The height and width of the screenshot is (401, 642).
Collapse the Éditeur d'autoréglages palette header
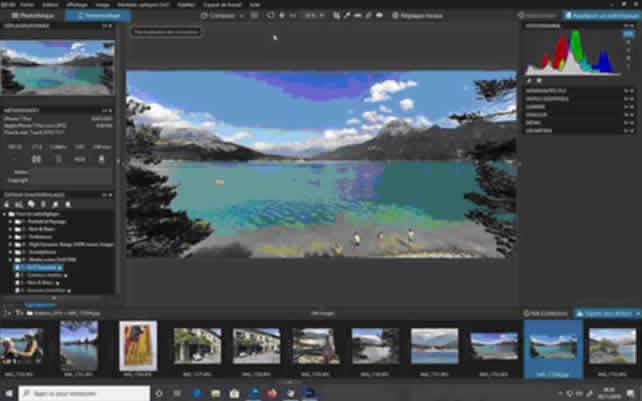coord(57,195)
